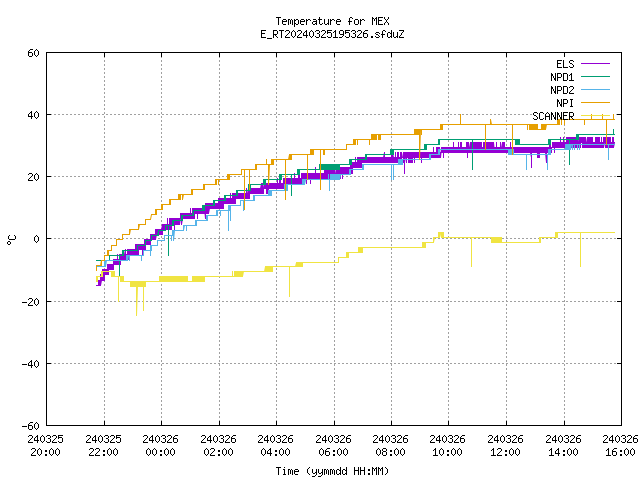The image size is (640, 480).
Task: Click the NPI legend label
Action: pyautogui.click(x=565, y=103)
